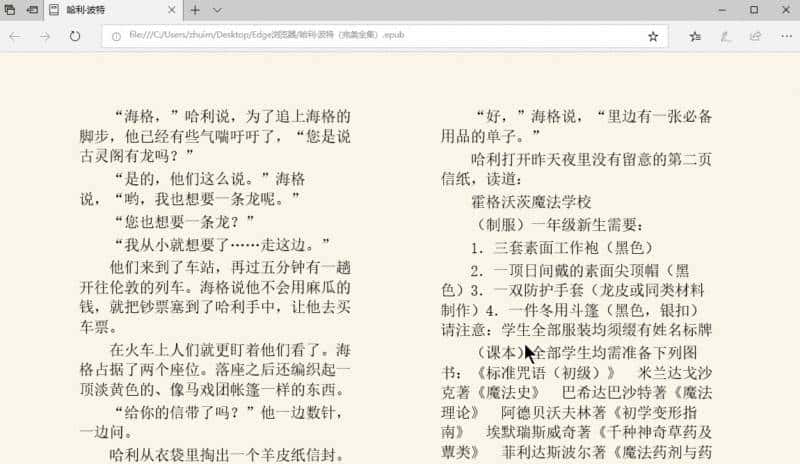
Task: Click the text “给你的信带了吗？”
Action: tap(184, 412)
